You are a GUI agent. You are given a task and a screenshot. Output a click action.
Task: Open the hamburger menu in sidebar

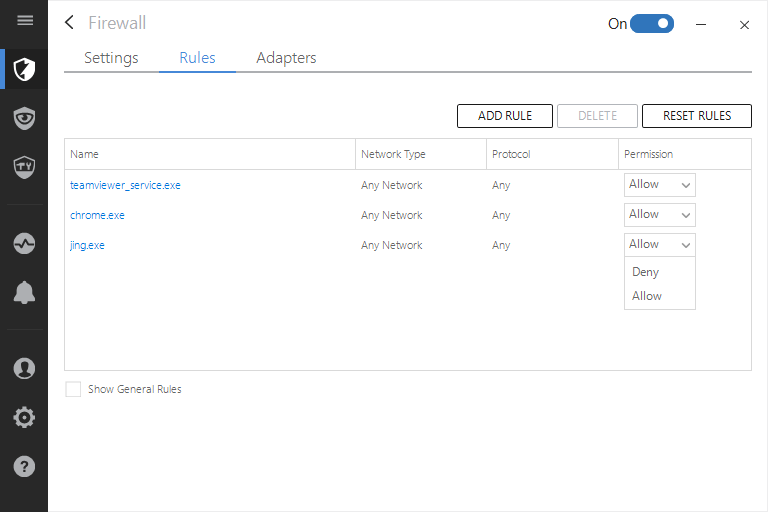pos(24,21)
